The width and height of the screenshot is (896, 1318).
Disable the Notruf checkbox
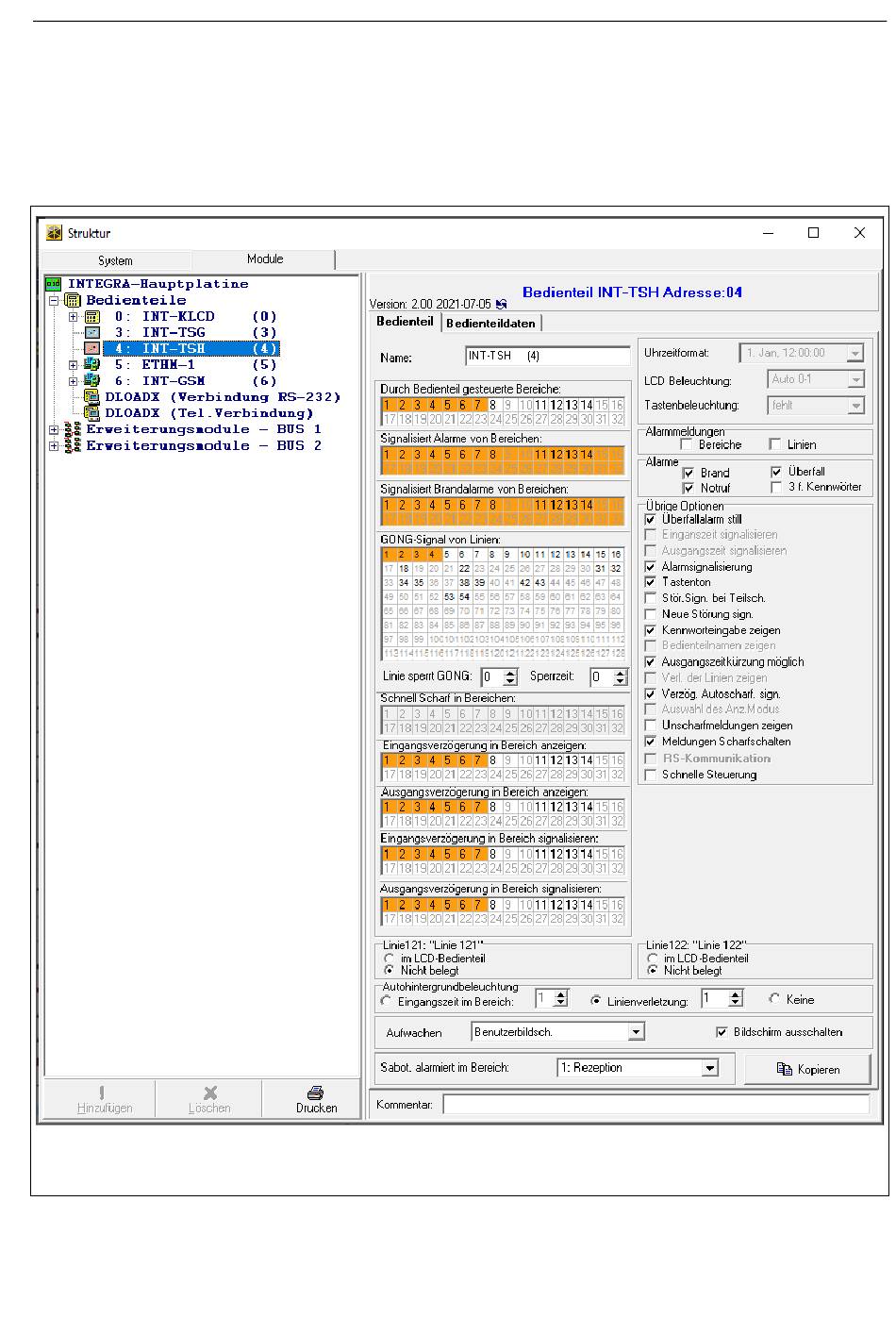click(x=689, y=488)
